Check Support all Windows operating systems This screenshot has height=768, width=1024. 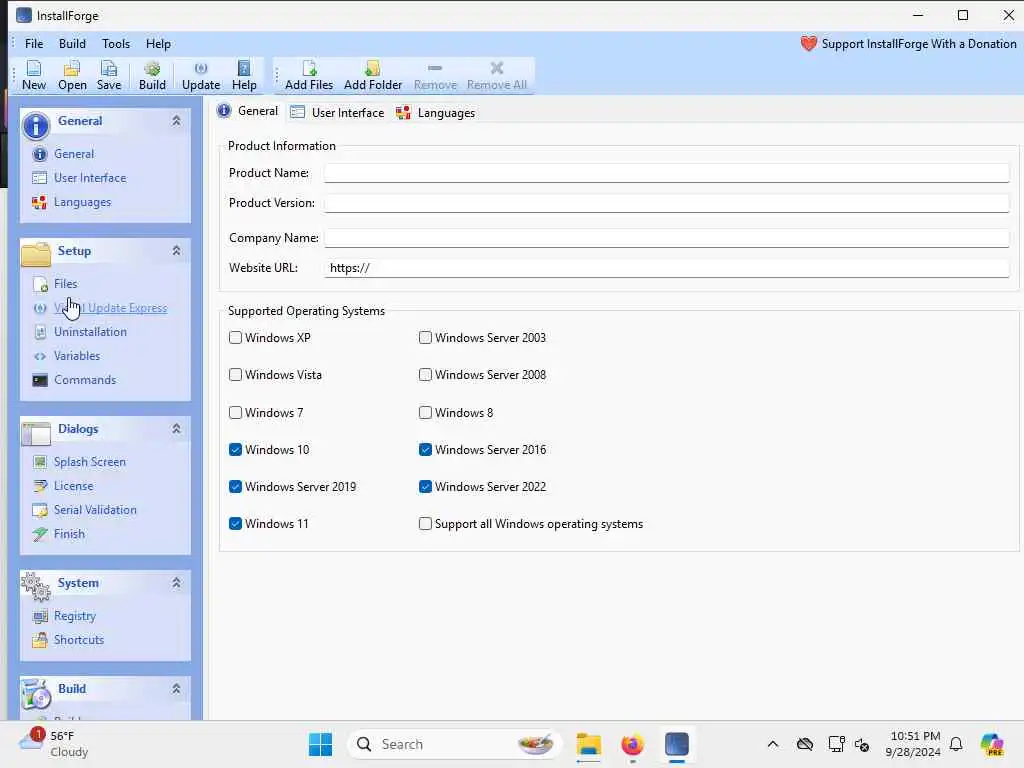tap(425, 524)
